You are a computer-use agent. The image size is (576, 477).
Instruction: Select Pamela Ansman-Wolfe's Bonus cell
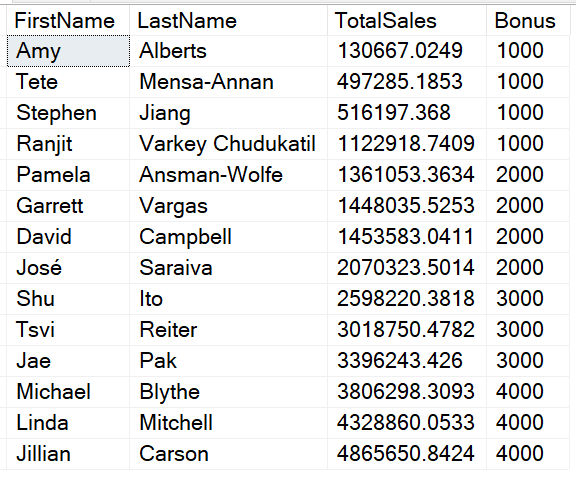[528, 175]
